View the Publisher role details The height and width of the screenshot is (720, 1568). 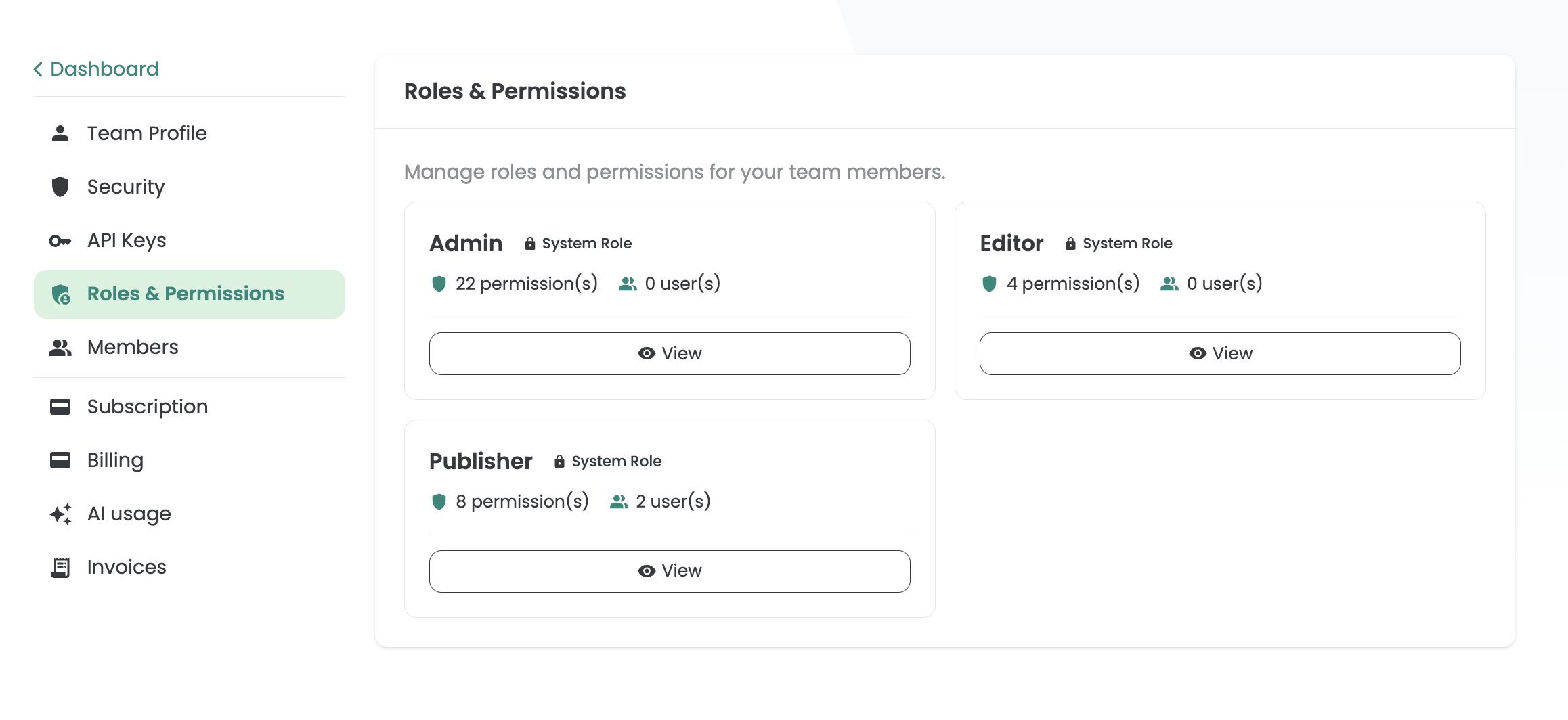[670, 571]
